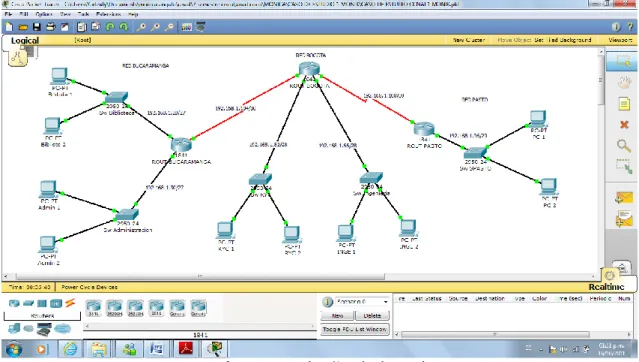Click the New Cluster button
Viewport: 639px width, 362px height.
(x=469, y=40)
